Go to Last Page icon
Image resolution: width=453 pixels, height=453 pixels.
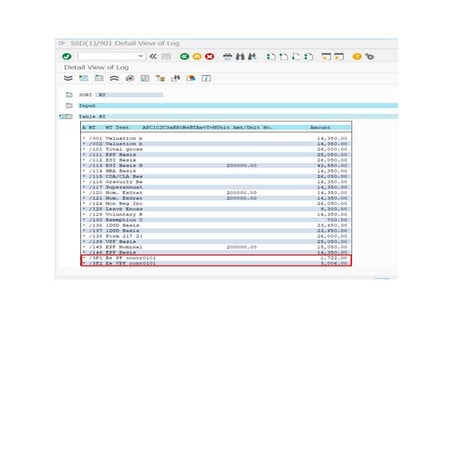tap(308, 57)
